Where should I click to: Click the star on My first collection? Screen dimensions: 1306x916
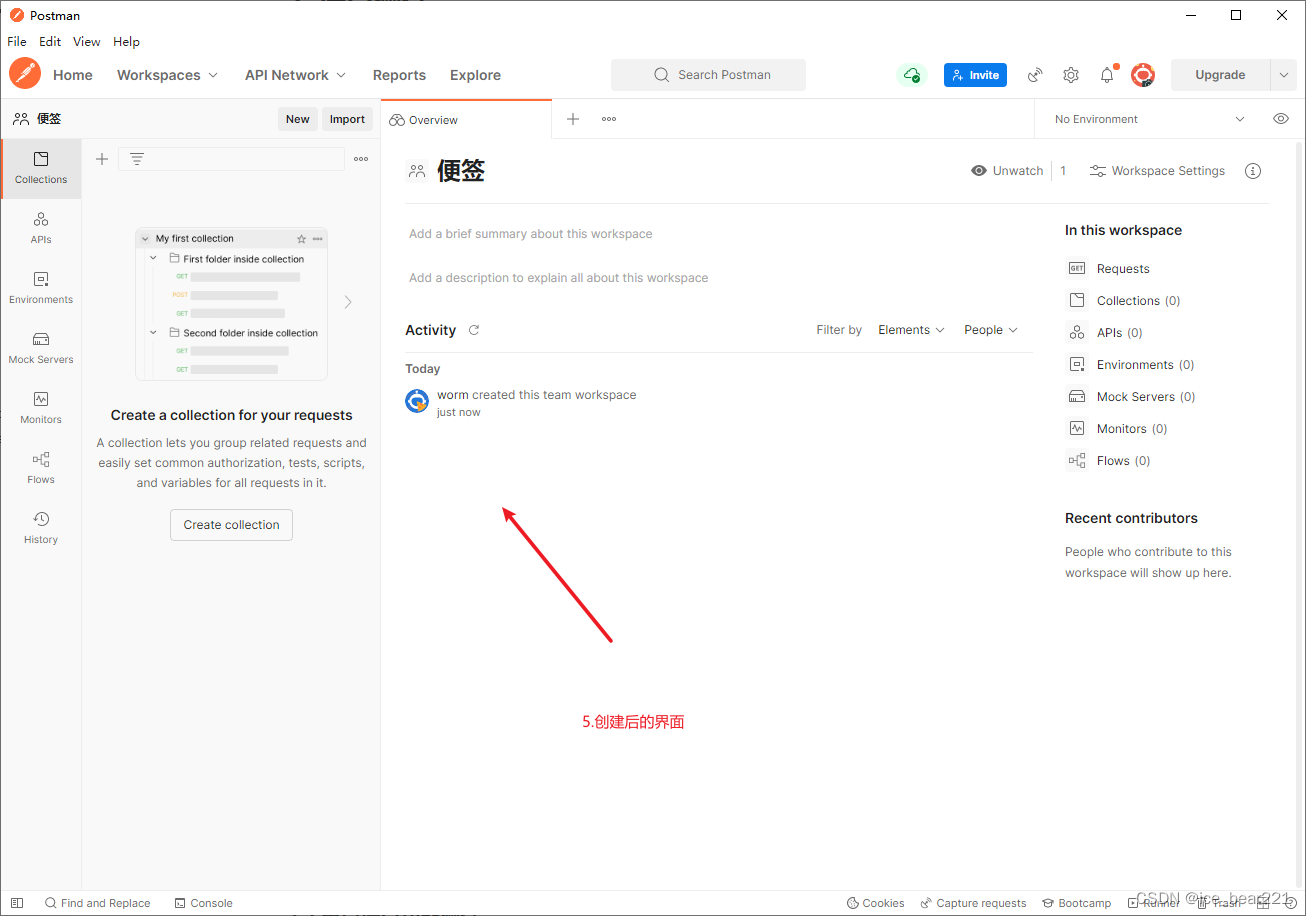tap(302, 239)
